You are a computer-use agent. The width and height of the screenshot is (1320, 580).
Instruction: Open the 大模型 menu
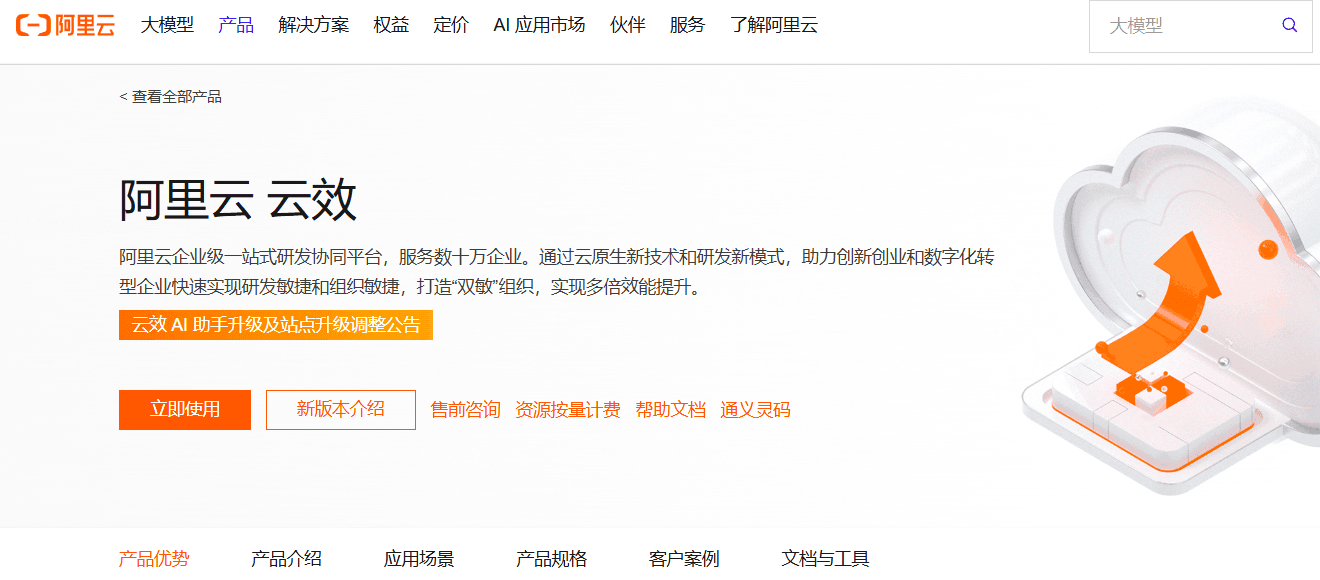coord(167,25)
